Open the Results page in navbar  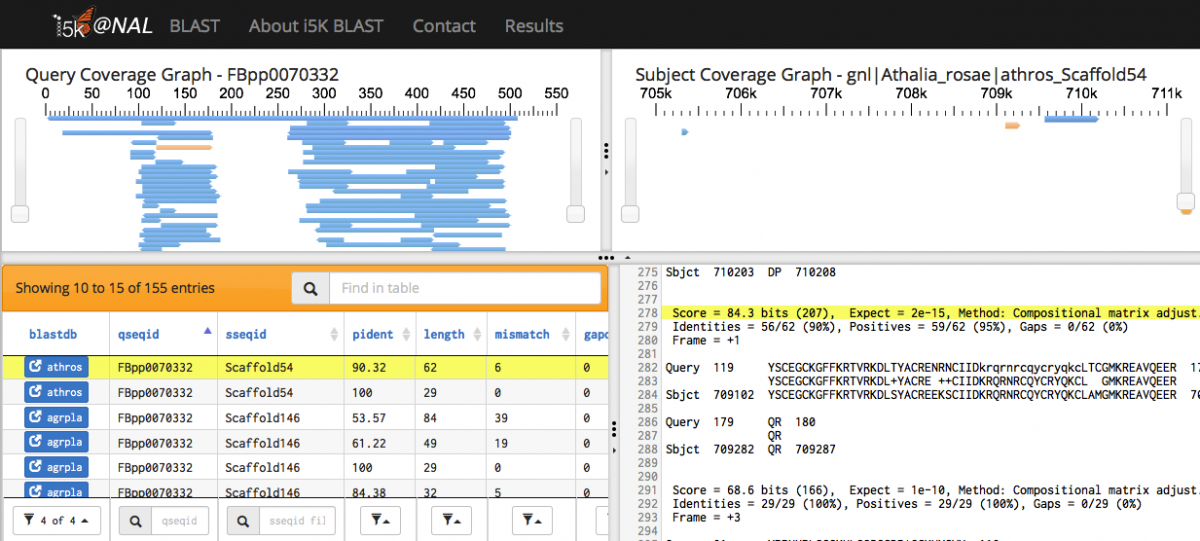[x=534, y=26]
